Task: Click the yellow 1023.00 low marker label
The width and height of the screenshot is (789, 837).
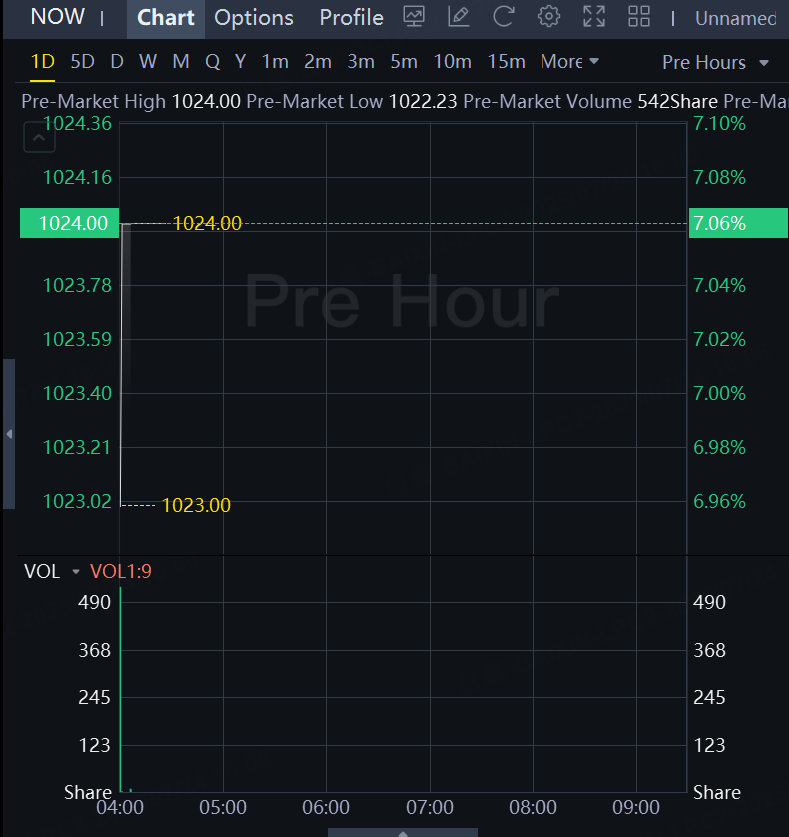Action: point(196,505)
